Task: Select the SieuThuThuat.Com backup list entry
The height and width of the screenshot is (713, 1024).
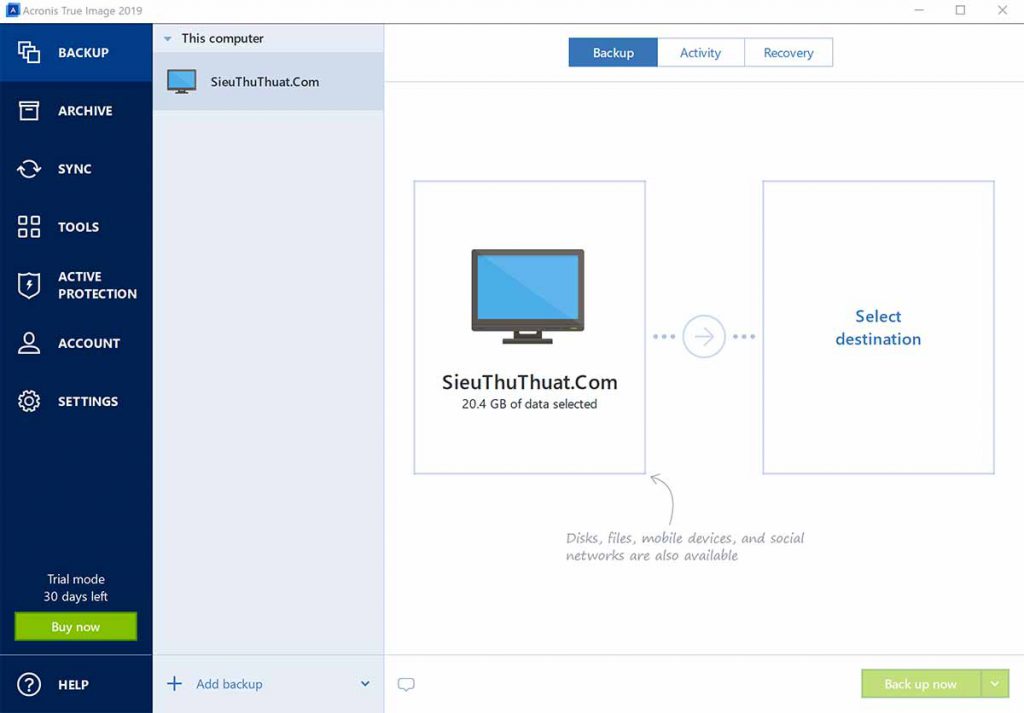Action: coord(268,82)
